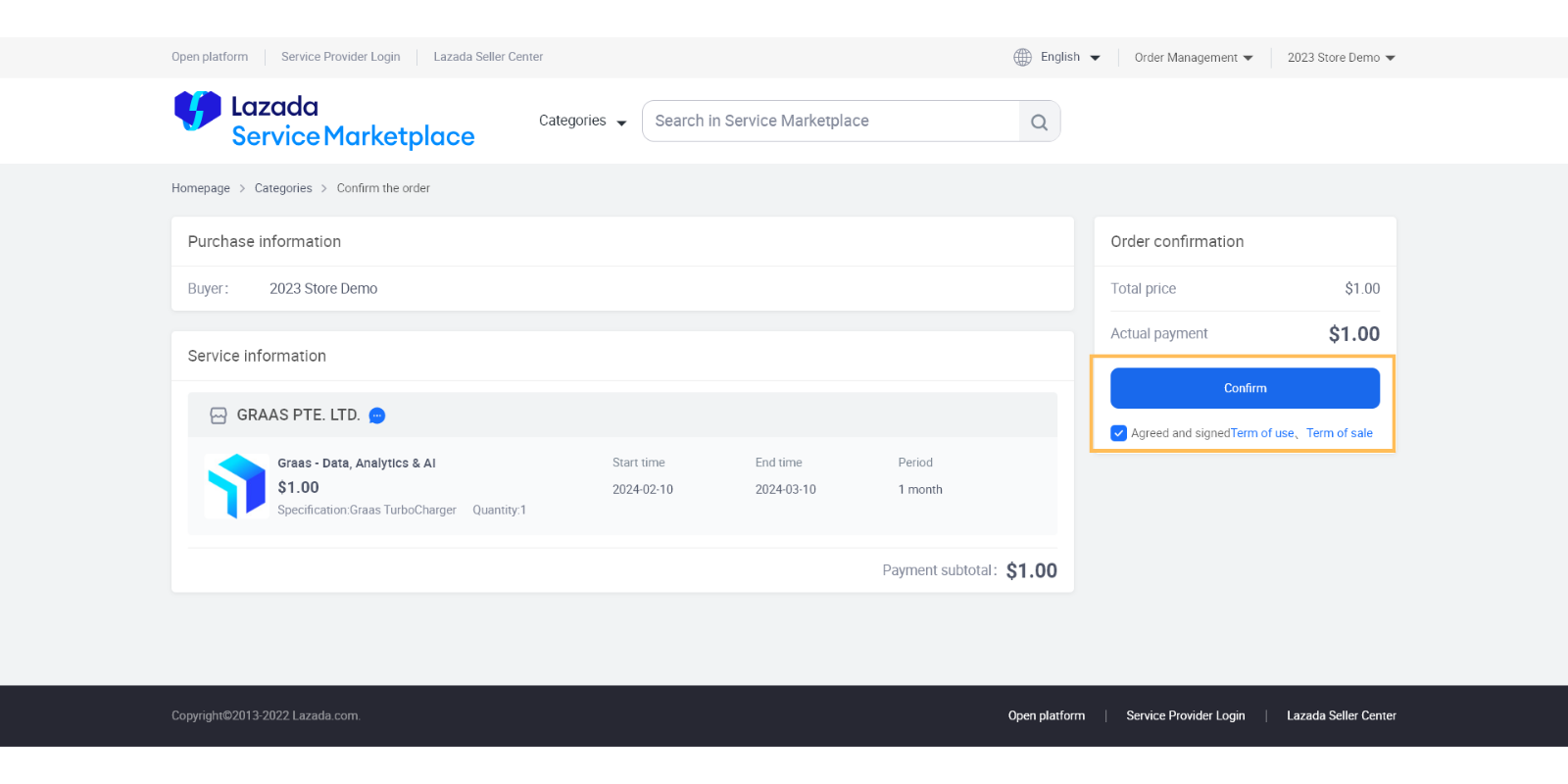Image resolution: width=1568 pixels, height=784 pixels.
Task: Click the store icon beside GRAAS PTE. LTD.
Action: click(x=219, y=416)
